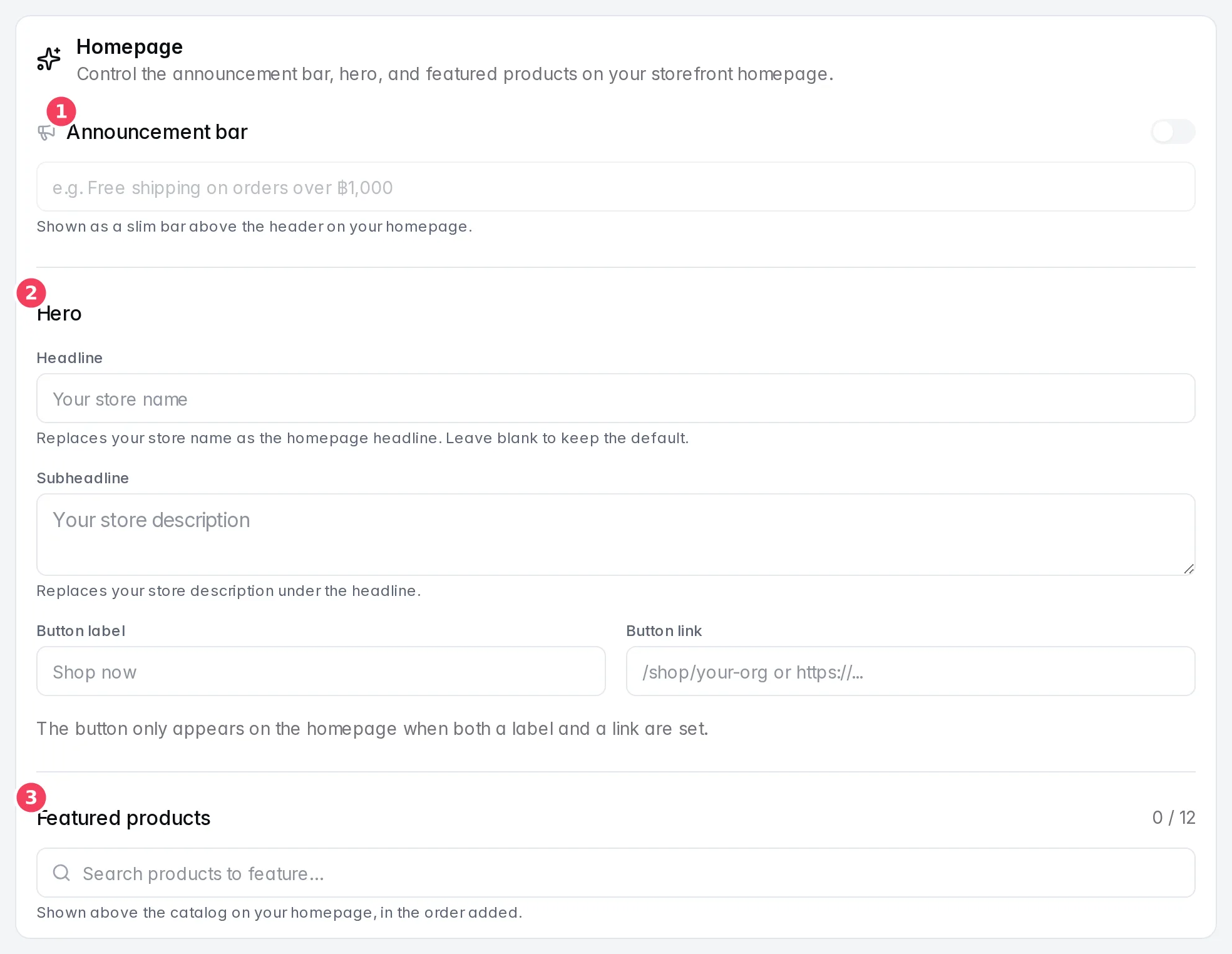Focus the Subheadline textarea
The width and height of the screenshot is (1232, 954).
pyautogui.click(x=616, y=535)
